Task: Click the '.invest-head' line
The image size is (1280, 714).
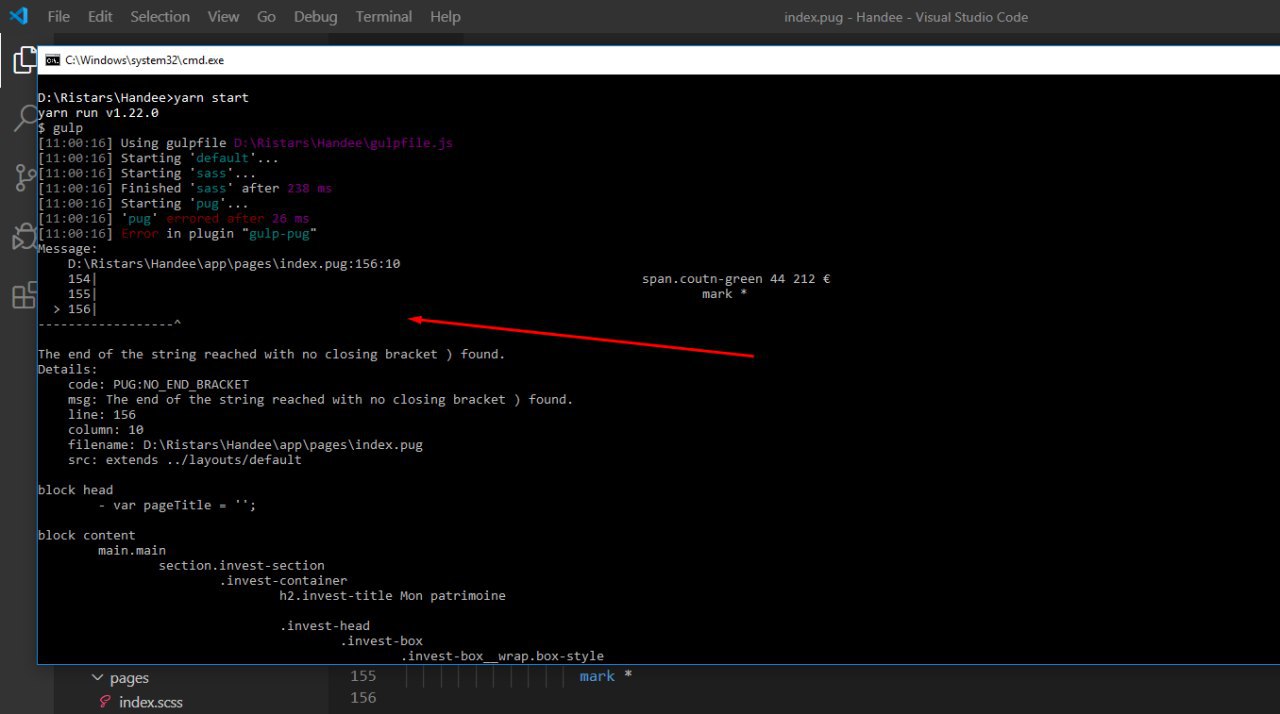Action: 324,626
